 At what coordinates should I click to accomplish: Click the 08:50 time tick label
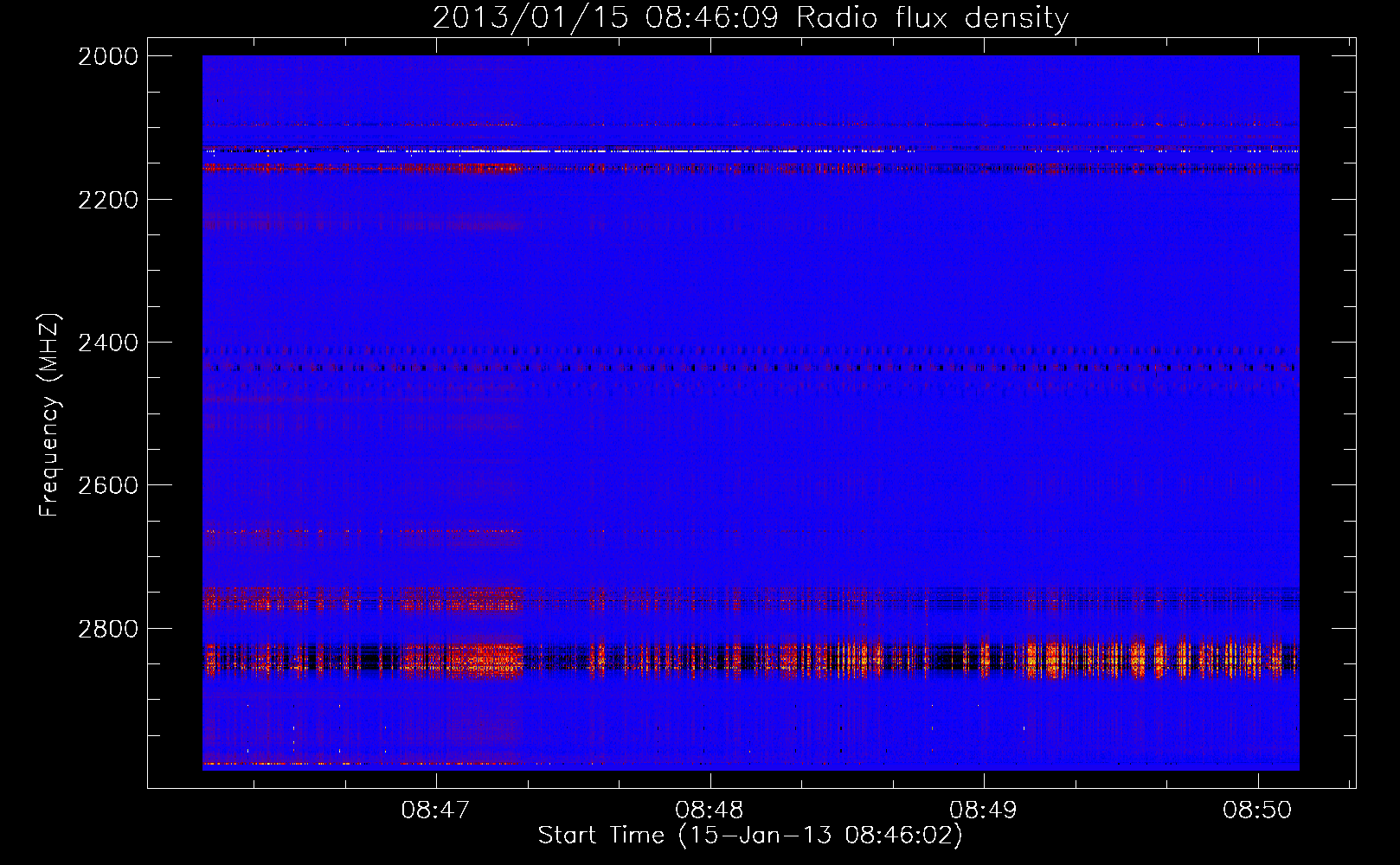tap(1257, 811)
